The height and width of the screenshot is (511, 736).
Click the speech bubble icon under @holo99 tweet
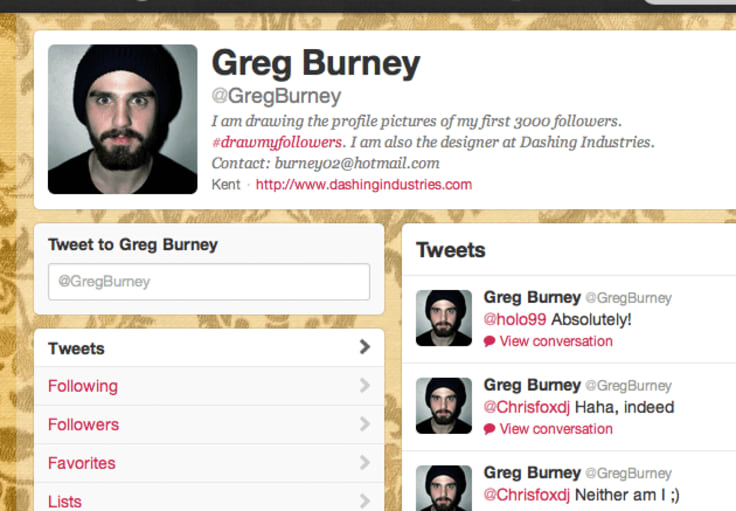(x=489, y=341)
